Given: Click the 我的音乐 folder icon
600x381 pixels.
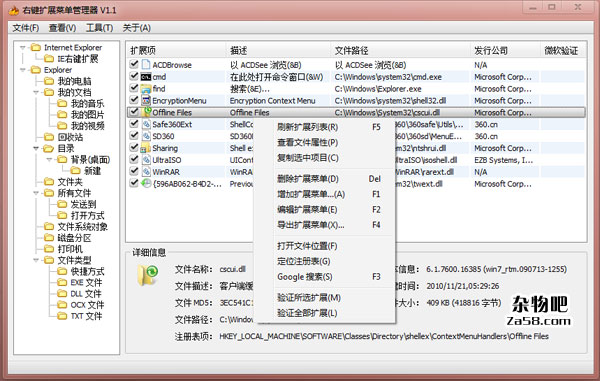Looking at the screenshot, I should click(62, 103).
